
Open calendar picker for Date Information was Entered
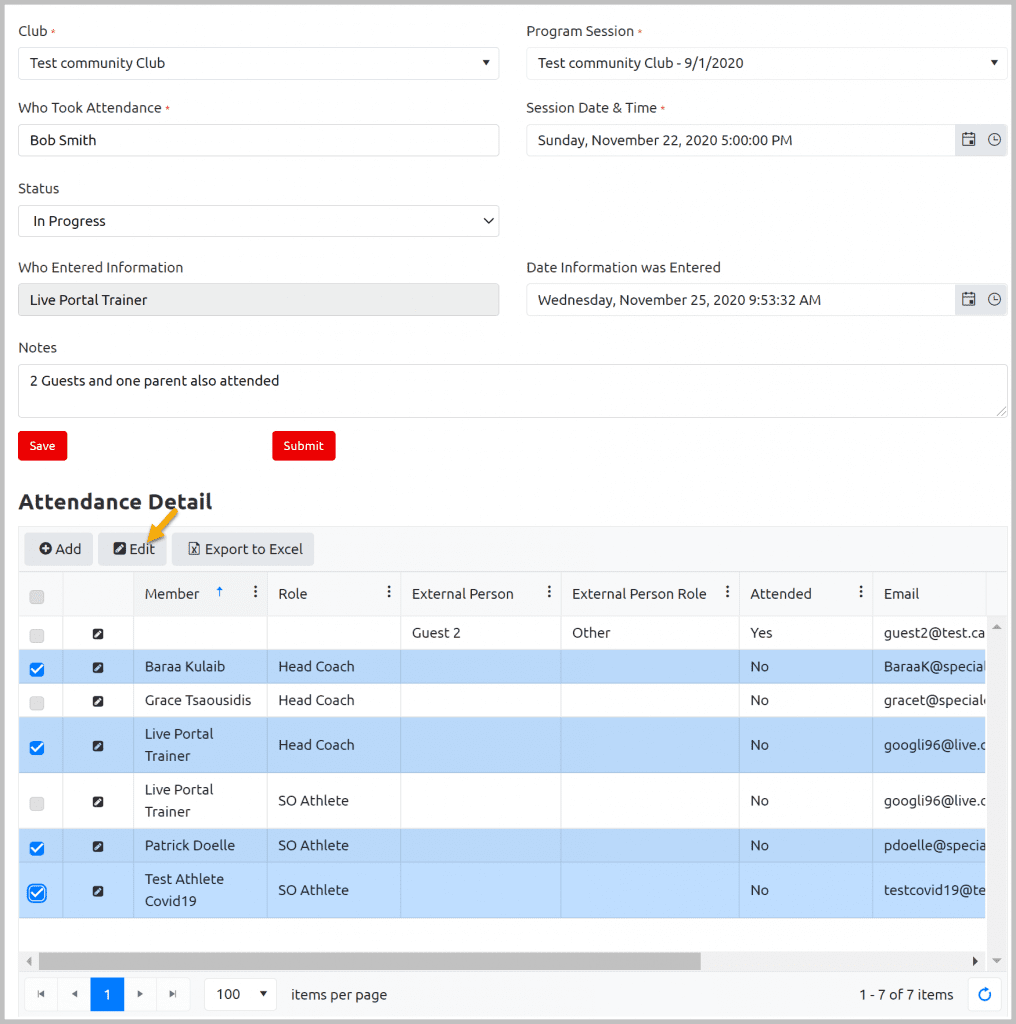pyautogui.click(x=968, y=299)
